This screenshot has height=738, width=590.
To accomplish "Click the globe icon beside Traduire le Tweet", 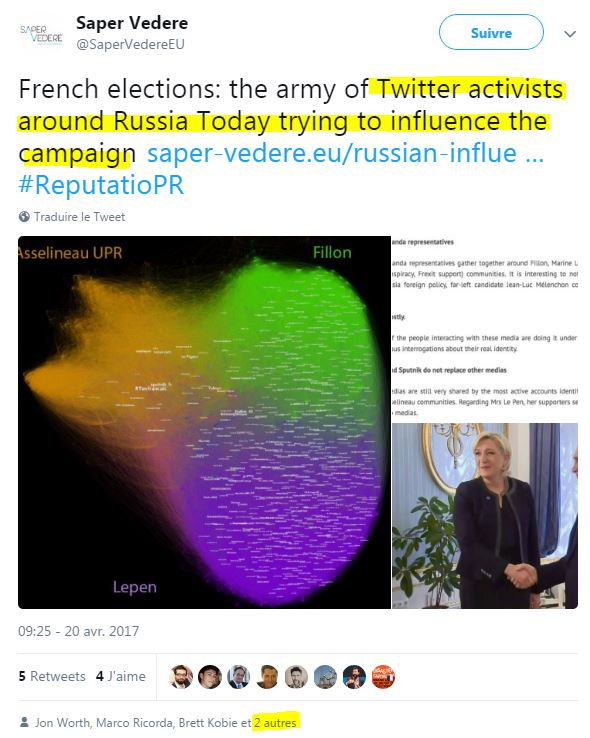I will [24, 217].
